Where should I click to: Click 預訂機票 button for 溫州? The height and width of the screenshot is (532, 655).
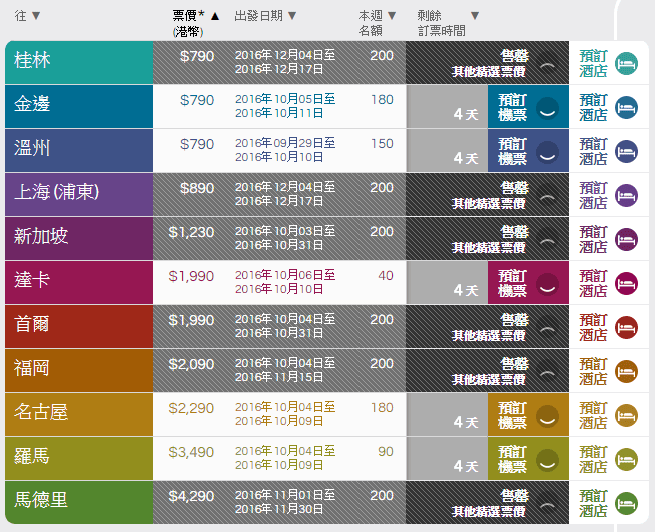(x=513, y=151)
